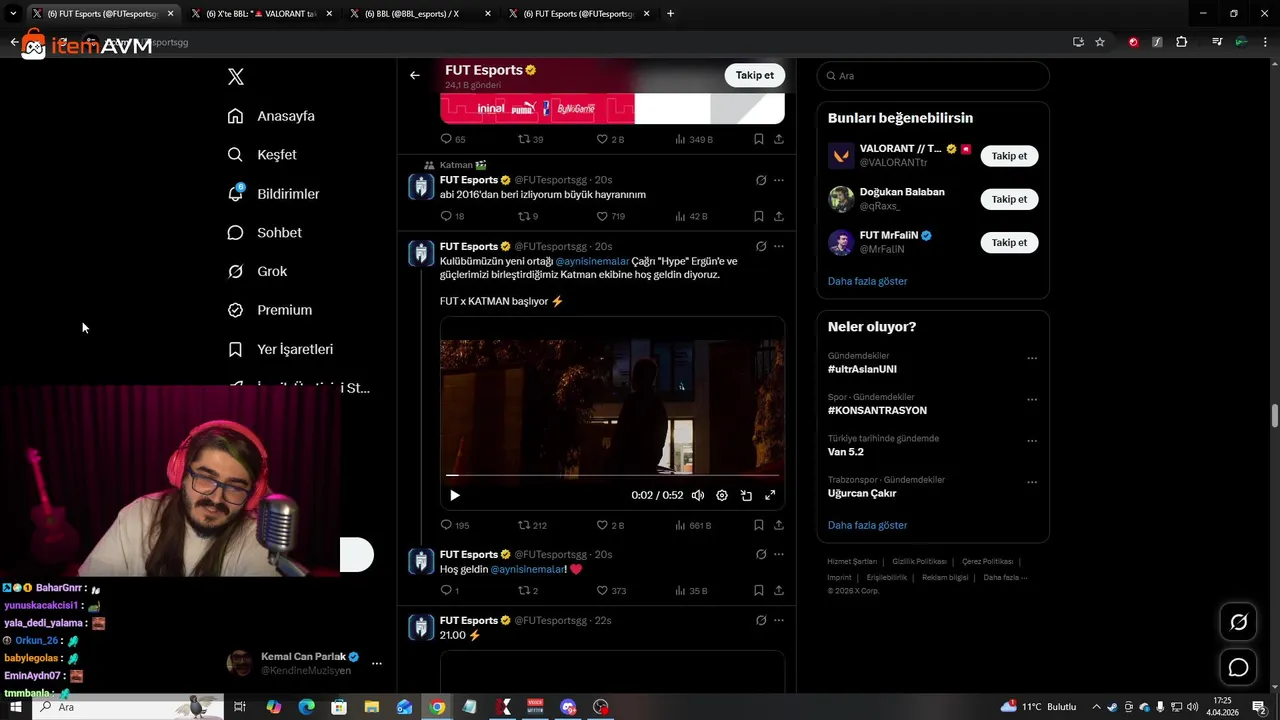1280x720 pixels.
Task: Like the 'abi 2016'dan beri' post
Action: point(610,216)
